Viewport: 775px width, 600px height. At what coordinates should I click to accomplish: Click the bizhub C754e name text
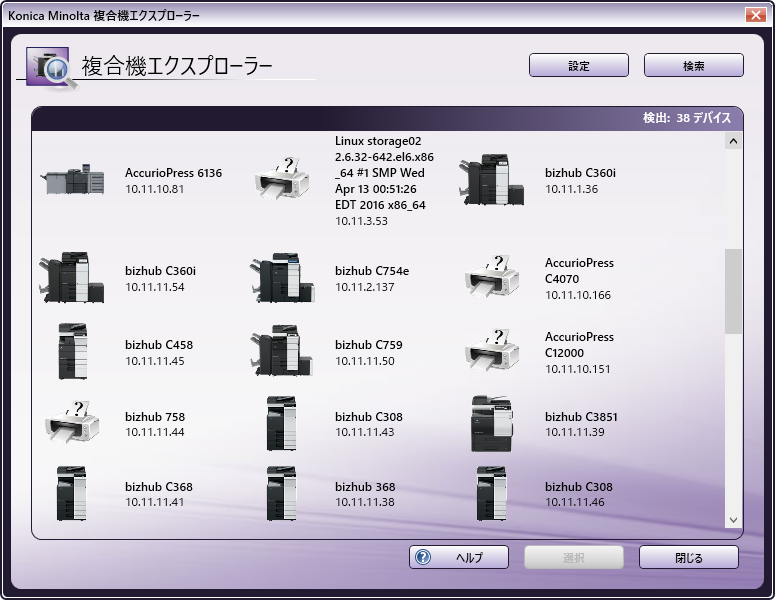[372, 271]
